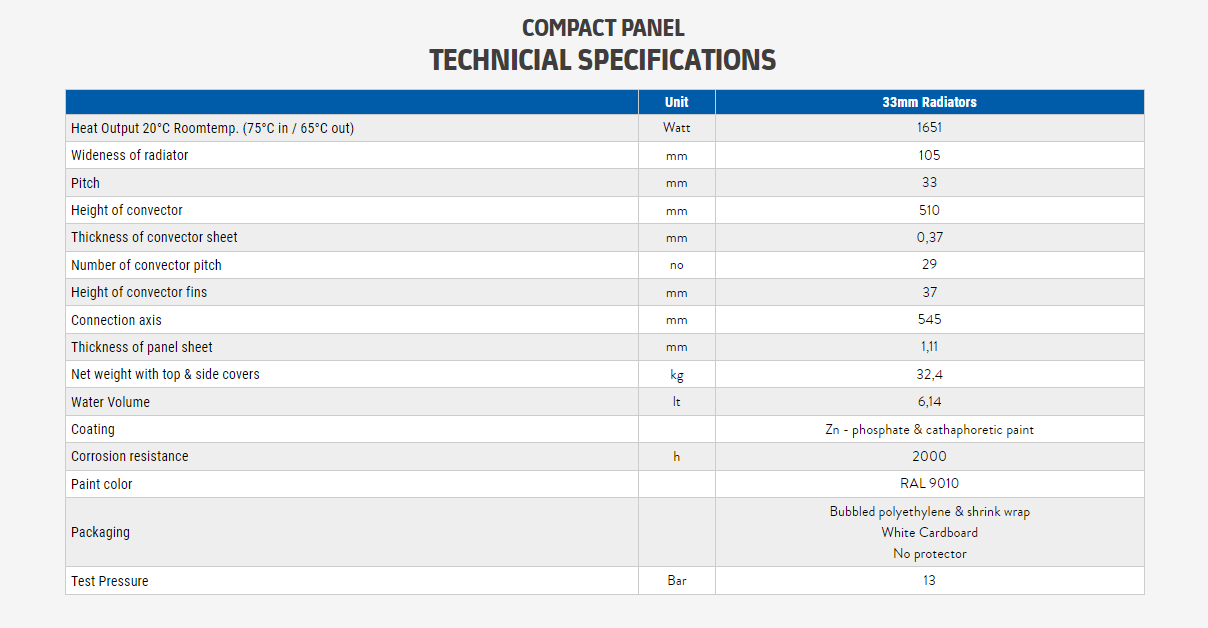Viewport: 1208px width, 628px height.
Task: Click the Compact Panel heading
Action: (x=603, y=28)
